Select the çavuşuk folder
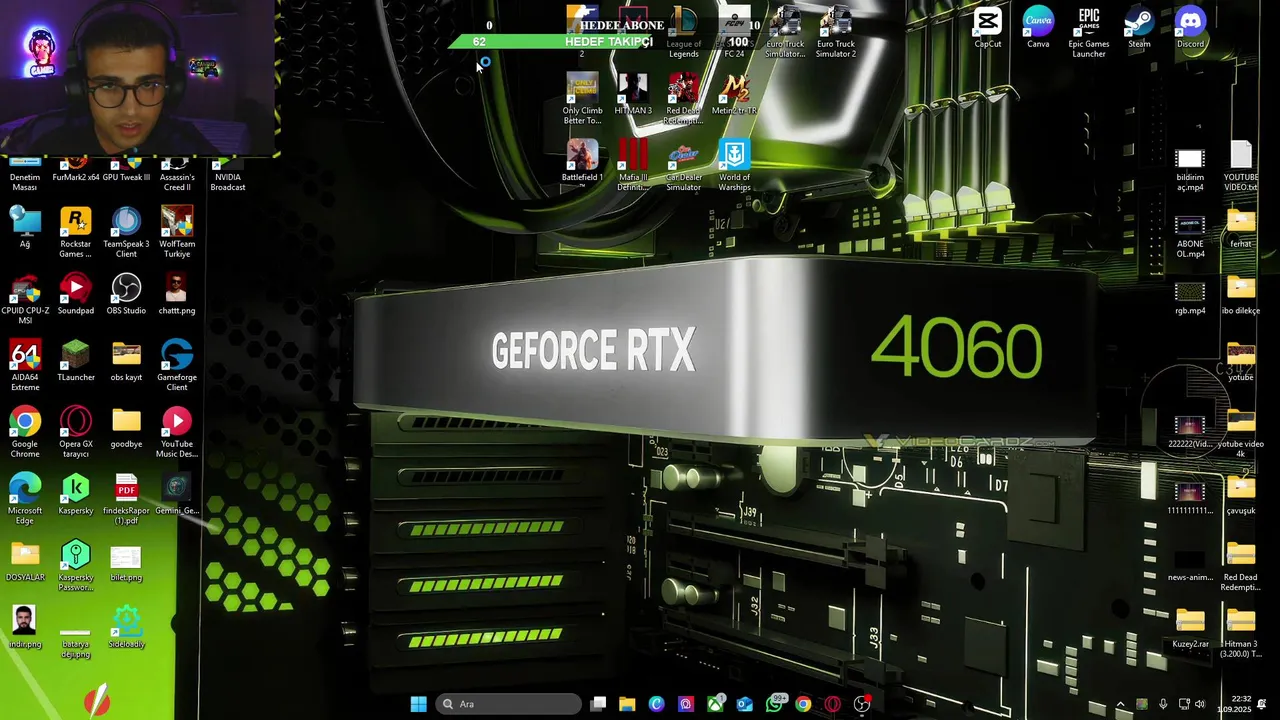This screenshot has height=720, width=1280. 1241,497
